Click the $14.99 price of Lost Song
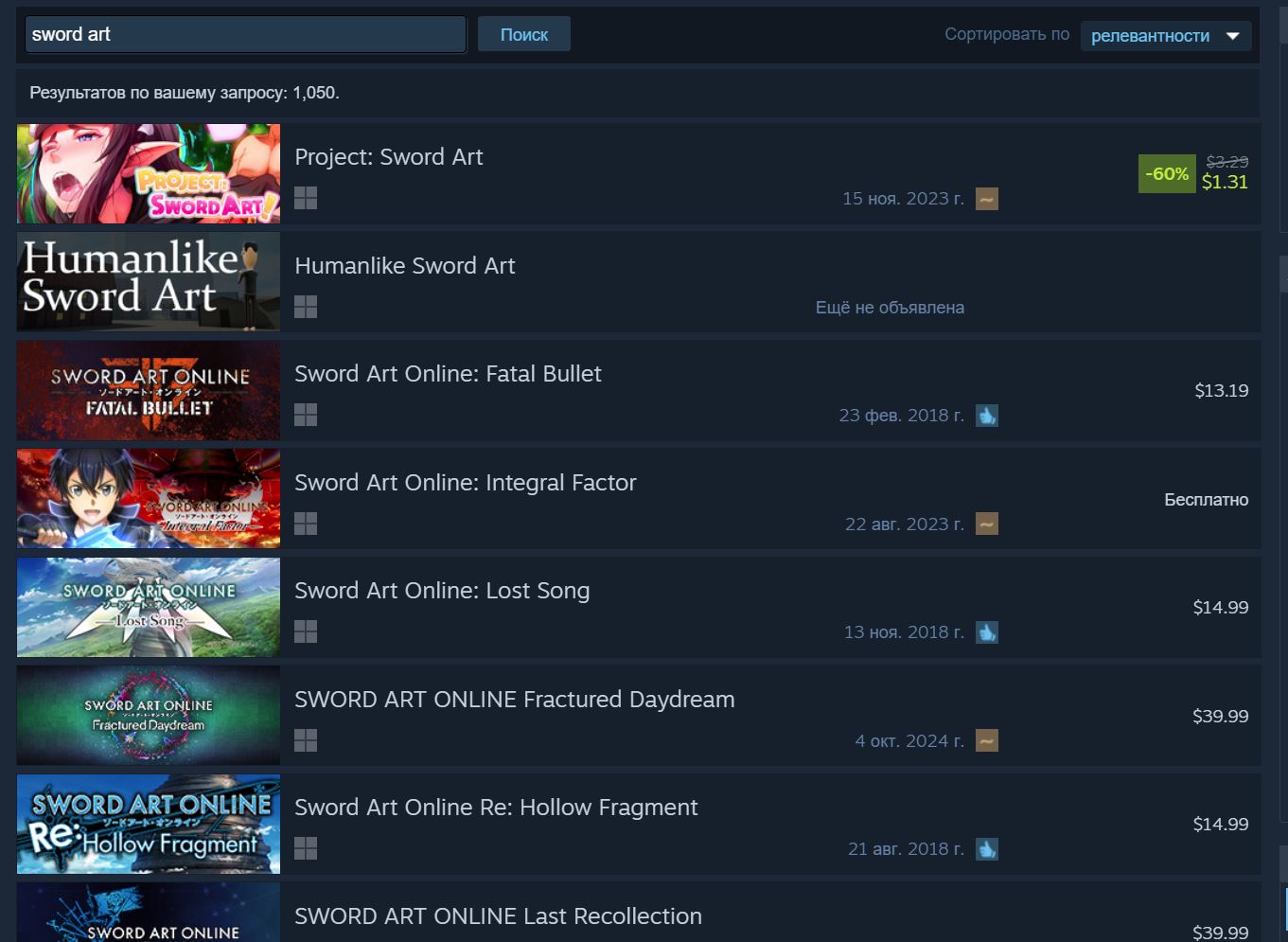 click(1221, 607)
